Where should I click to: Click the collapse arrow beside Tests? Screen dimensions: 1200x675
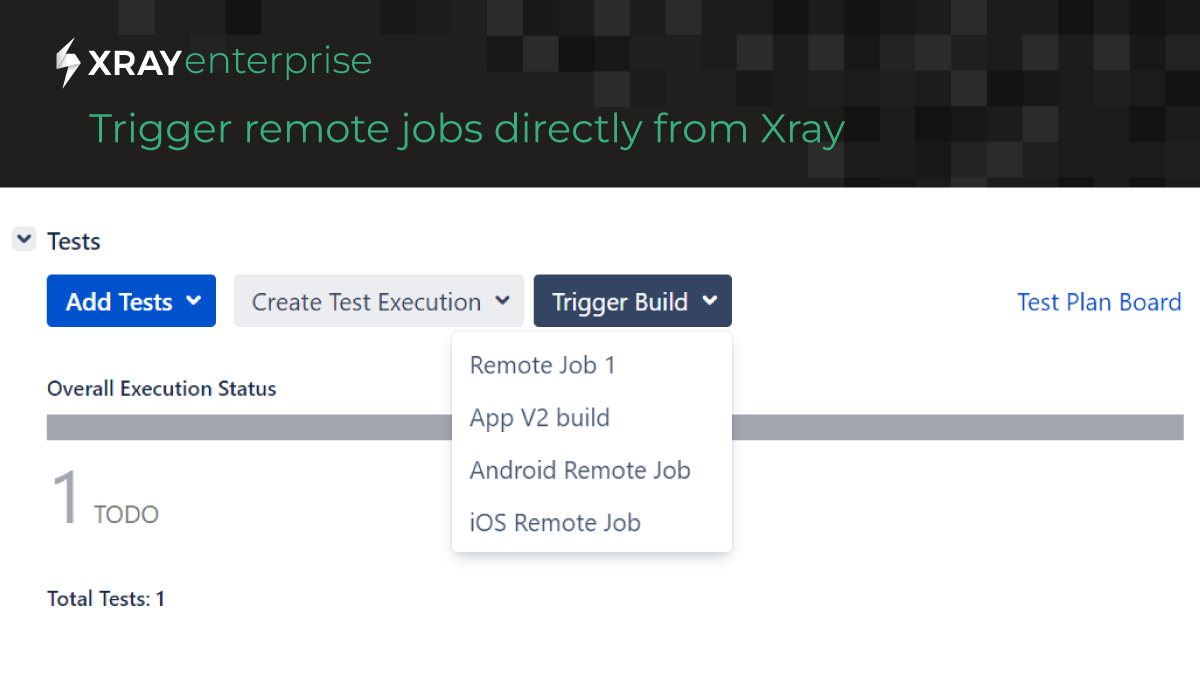[x=23, y=239]
